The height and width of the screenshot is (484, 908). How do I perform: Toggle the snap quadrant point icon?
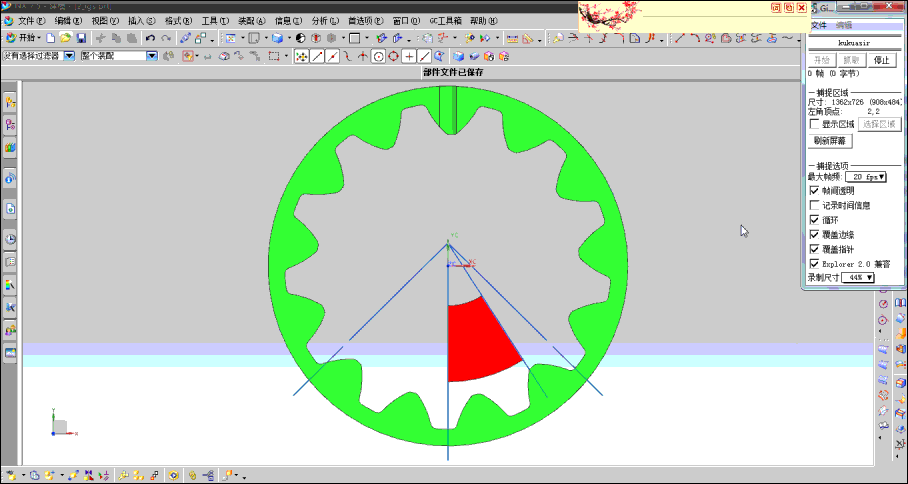coord(394,56)
